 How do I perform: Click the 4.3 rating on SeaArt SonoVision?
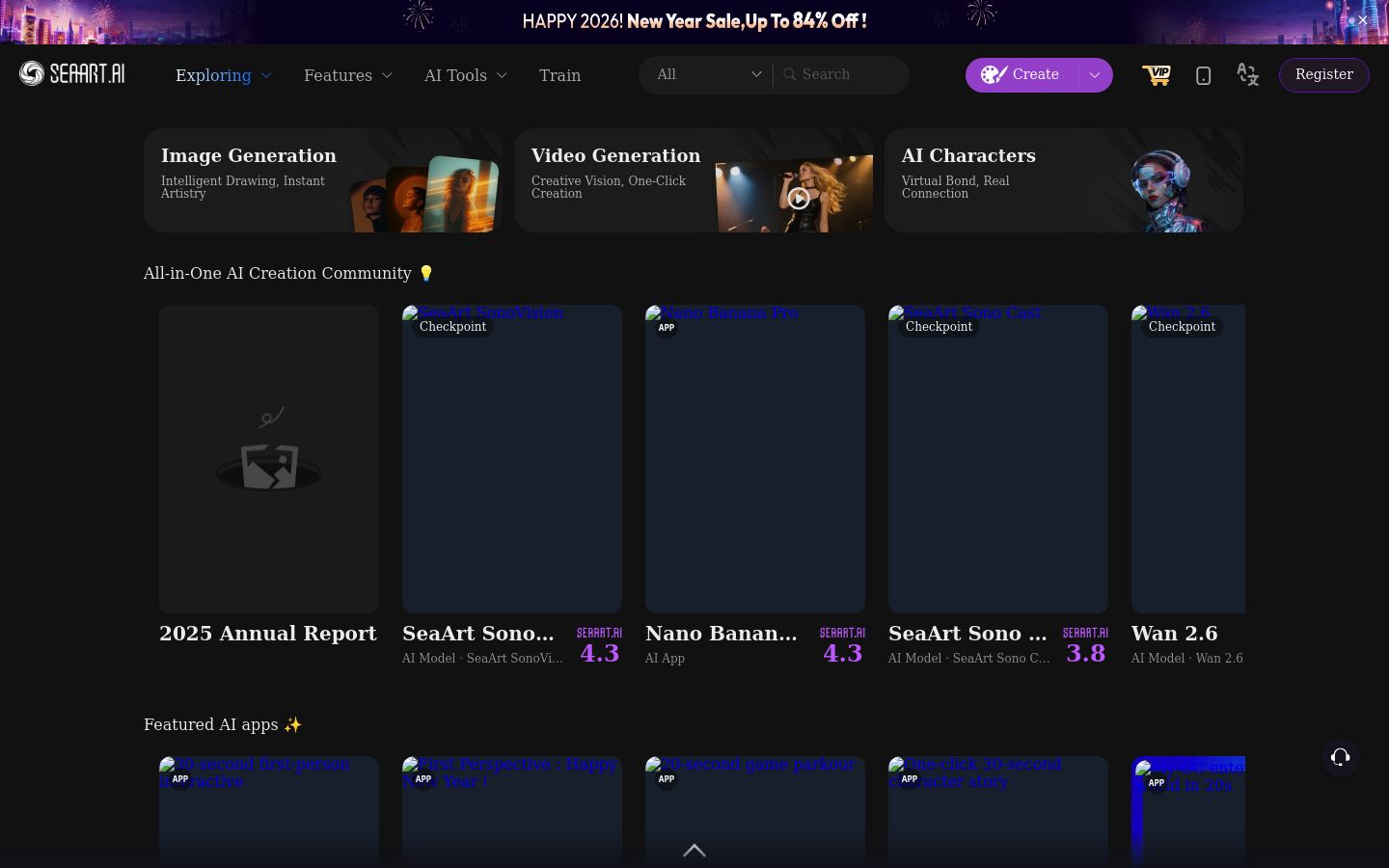coord(599,653)
